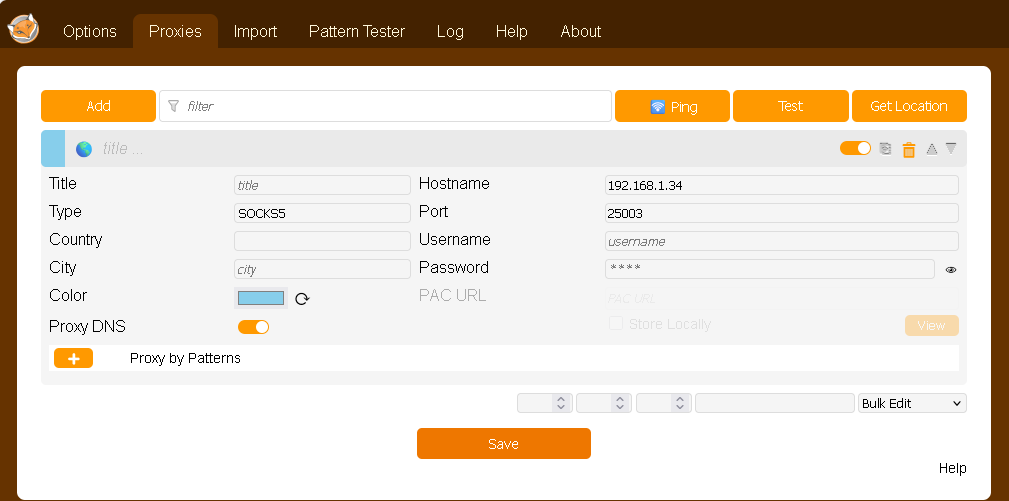Show the password with the eye icon
1009x501 pixels.
coord(951,269)
